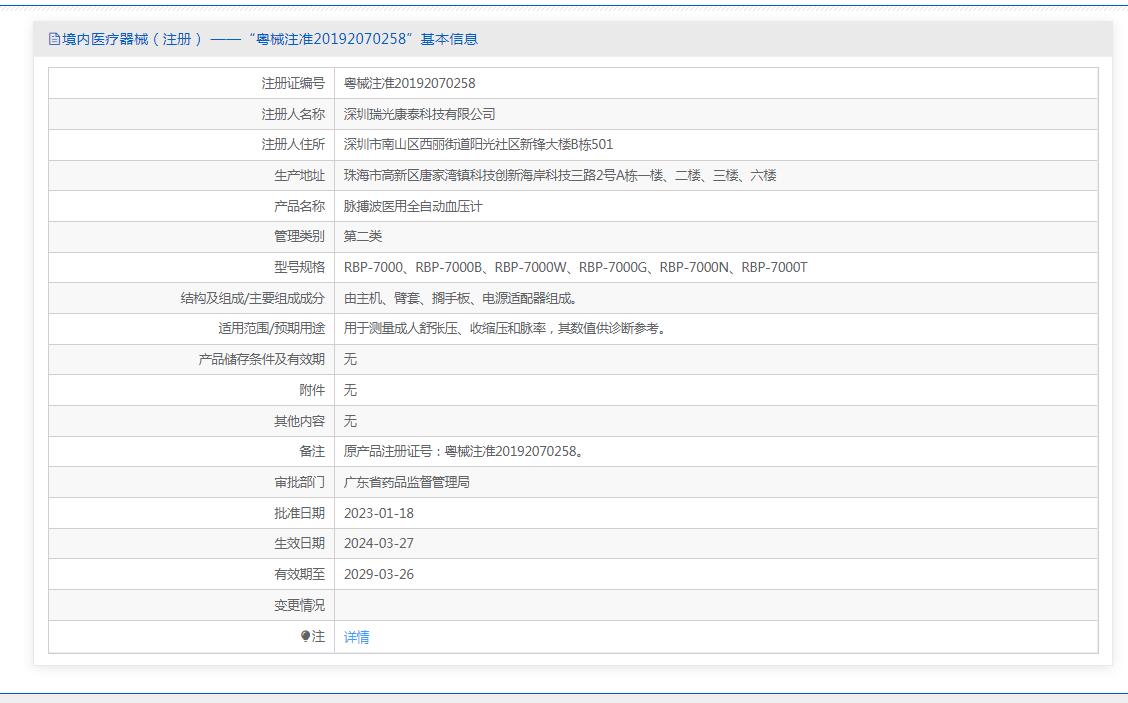Click effective date 2024-03-27
This screenshot has width=1128, height=703.
378,543
